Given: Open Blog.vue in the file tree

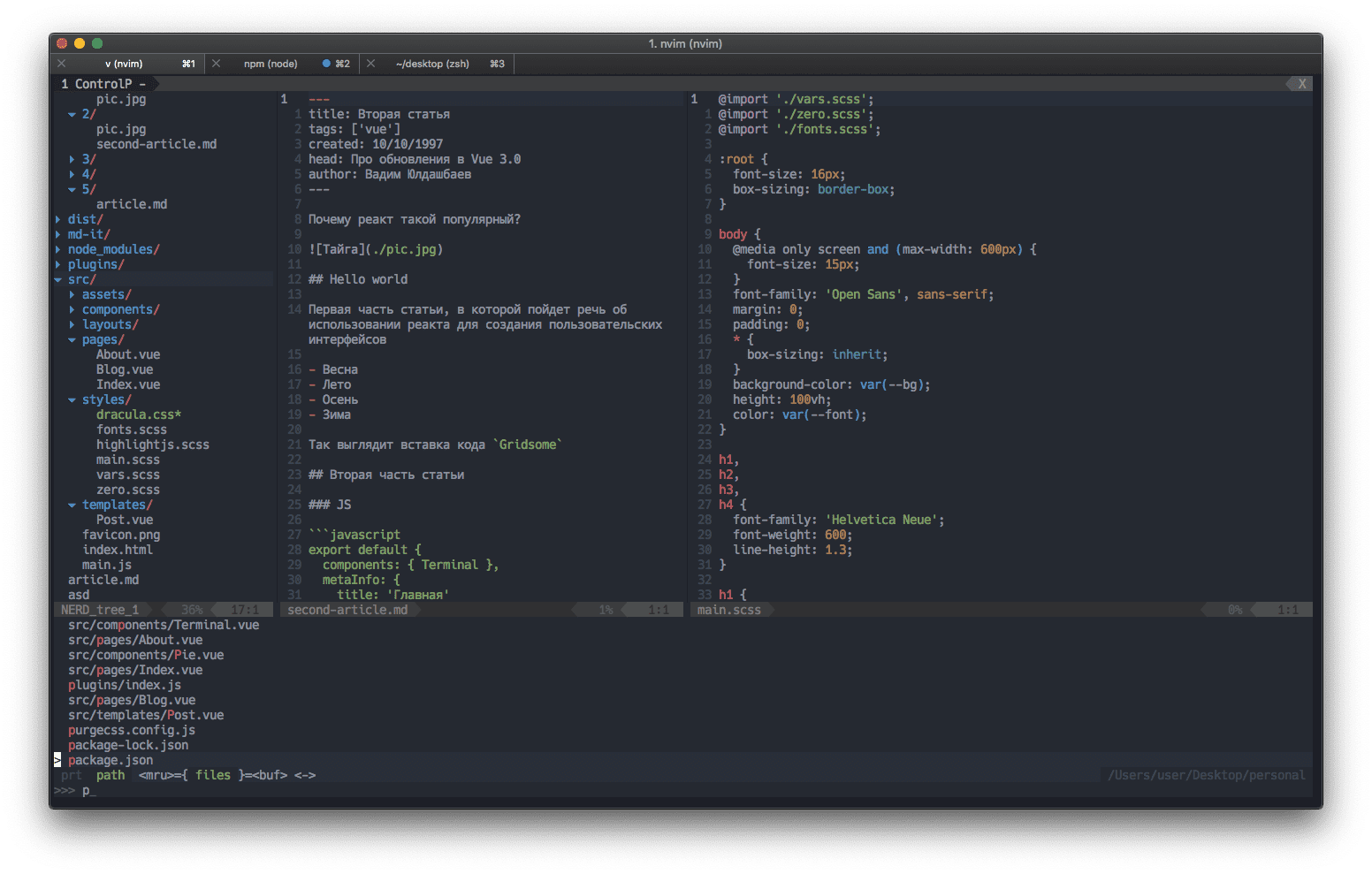Looking at the screenshot, I should coord(125,369).
